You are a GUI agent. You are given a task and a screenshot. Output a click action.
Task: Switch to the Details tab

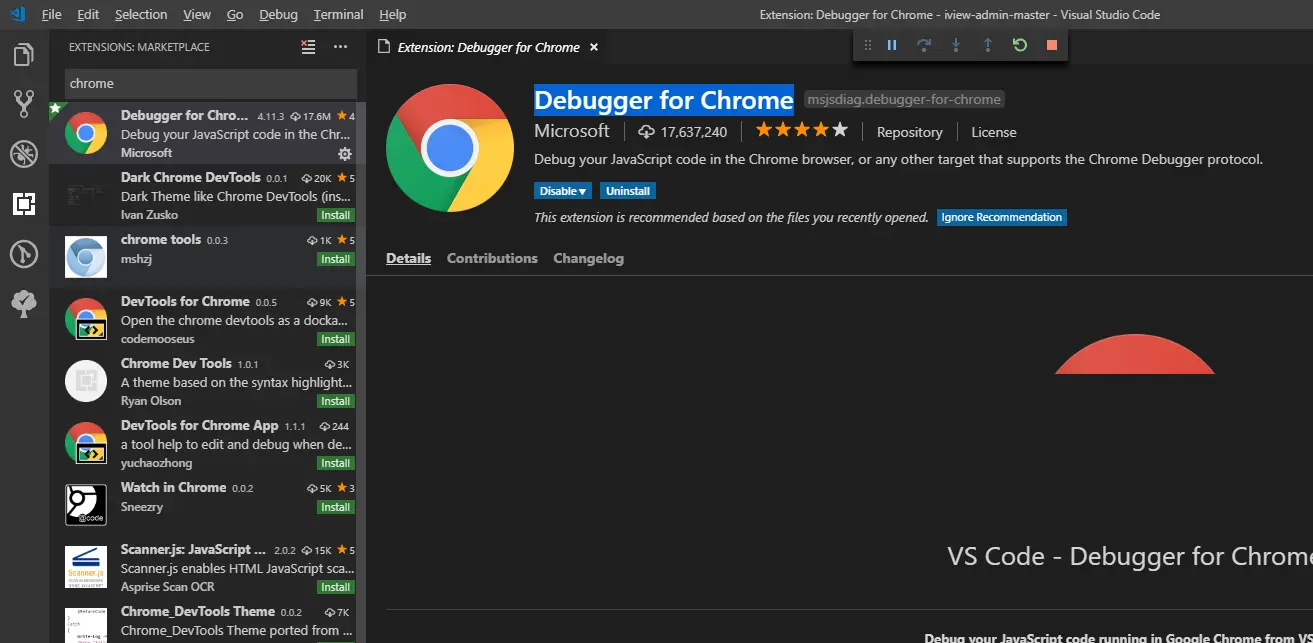coord(408,258)
